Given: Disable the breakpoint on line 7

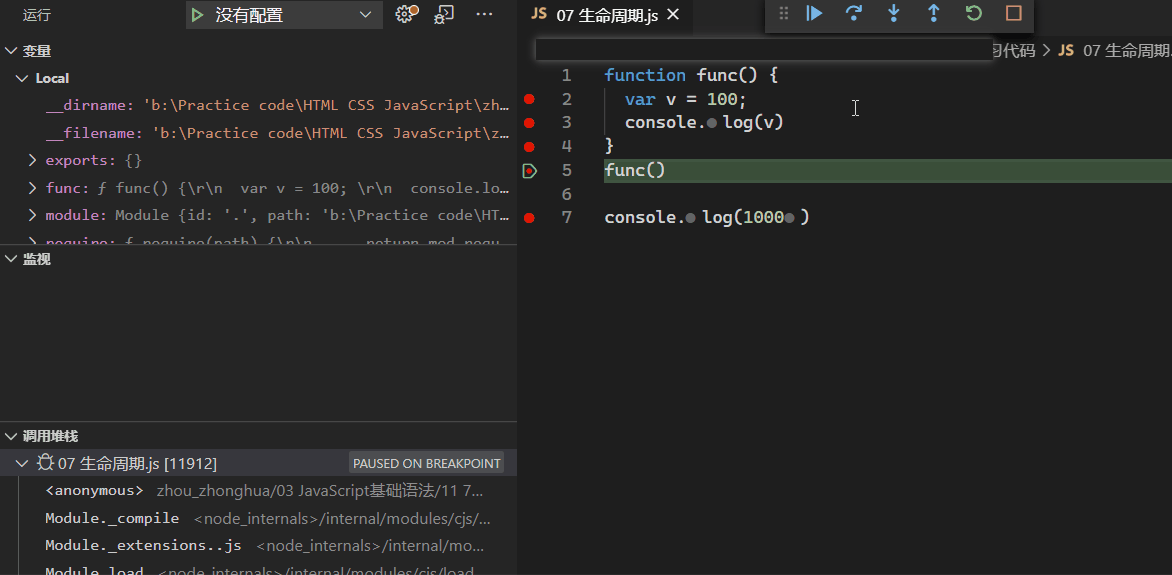Looking at the screenshot, I should coord(529,217).
